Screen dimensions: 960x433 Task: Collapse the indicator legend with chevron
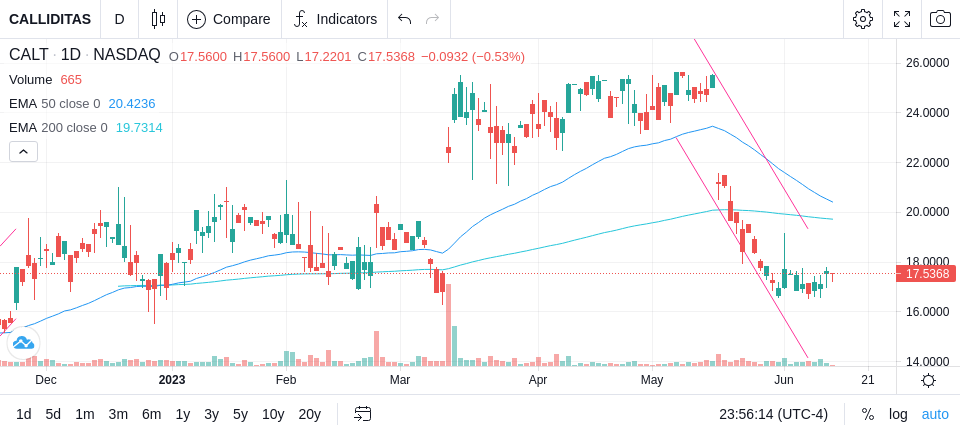click(23, 151)
